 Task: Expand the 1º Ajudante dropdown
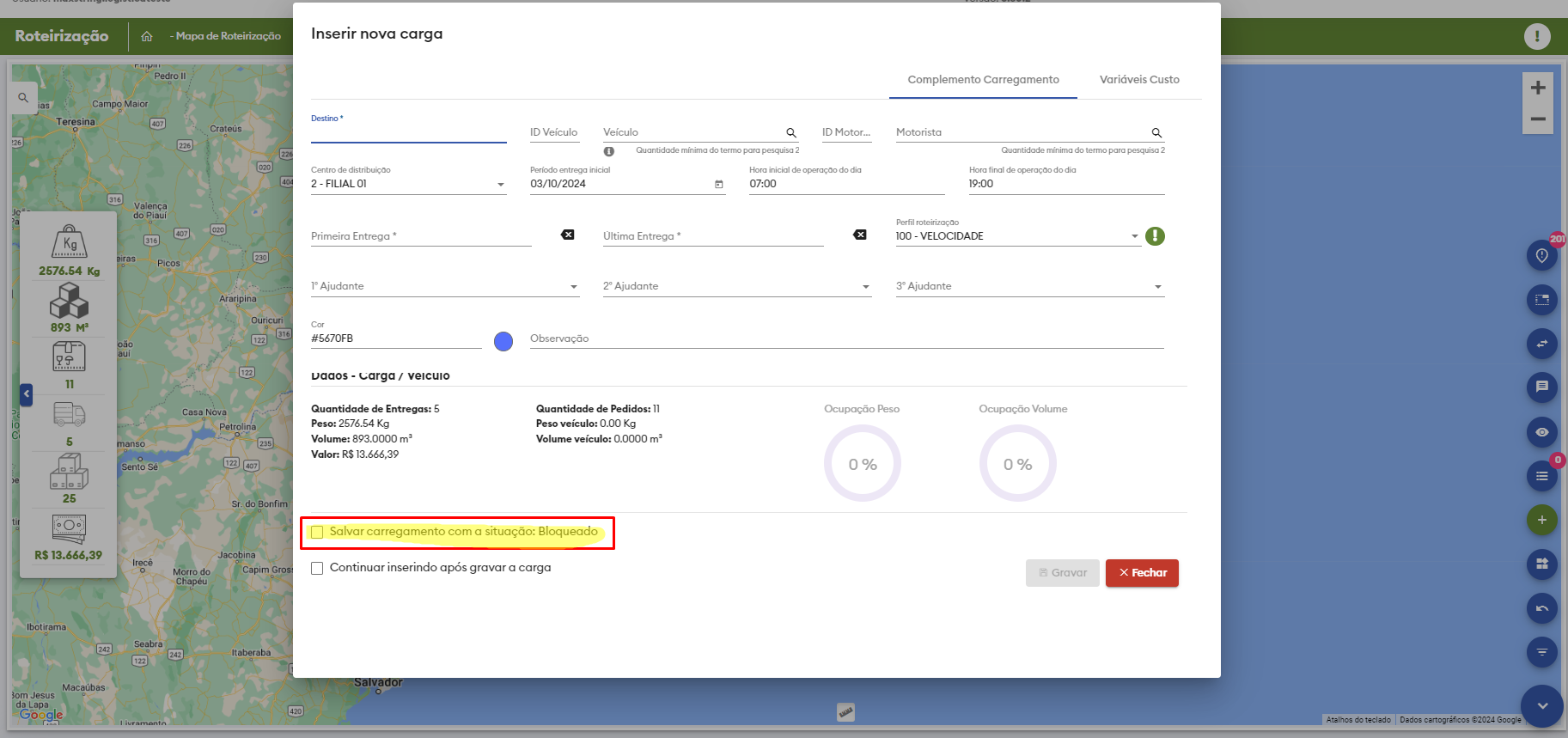[x=573, y=287]
